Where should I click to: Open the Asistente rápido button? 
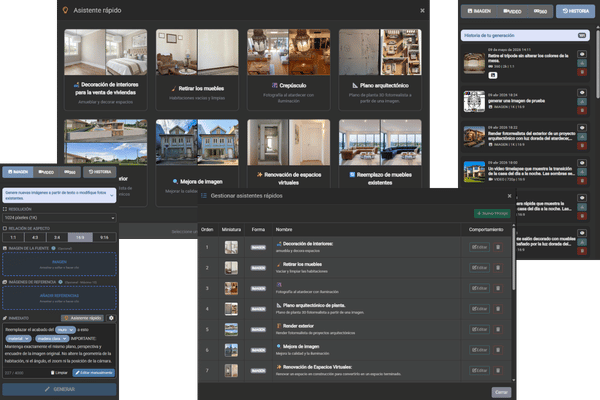click(x=83, y=318)
